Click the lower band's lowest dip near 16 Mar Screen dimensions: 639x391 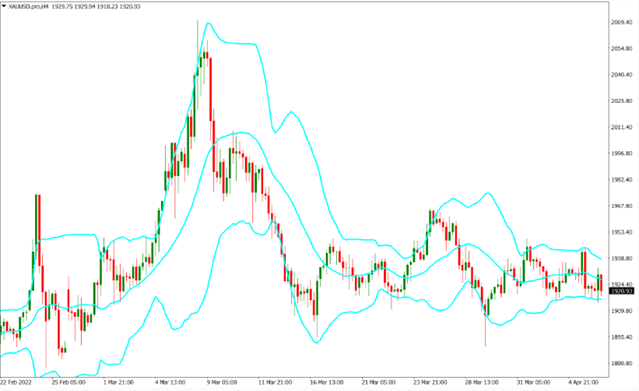tap(317, 342)
